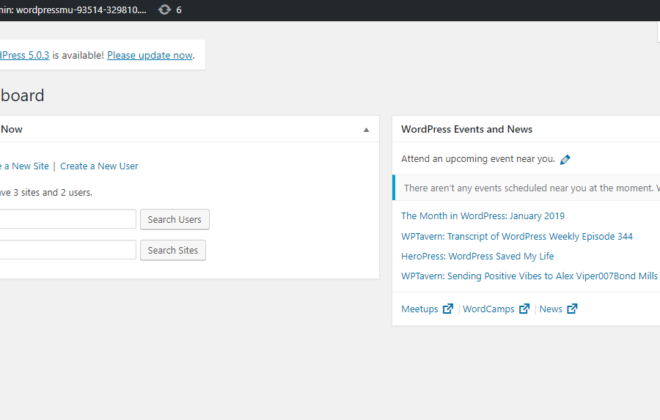
Task: Open the wordpressmu network admin menu item
Action: [x=73, y=10]
